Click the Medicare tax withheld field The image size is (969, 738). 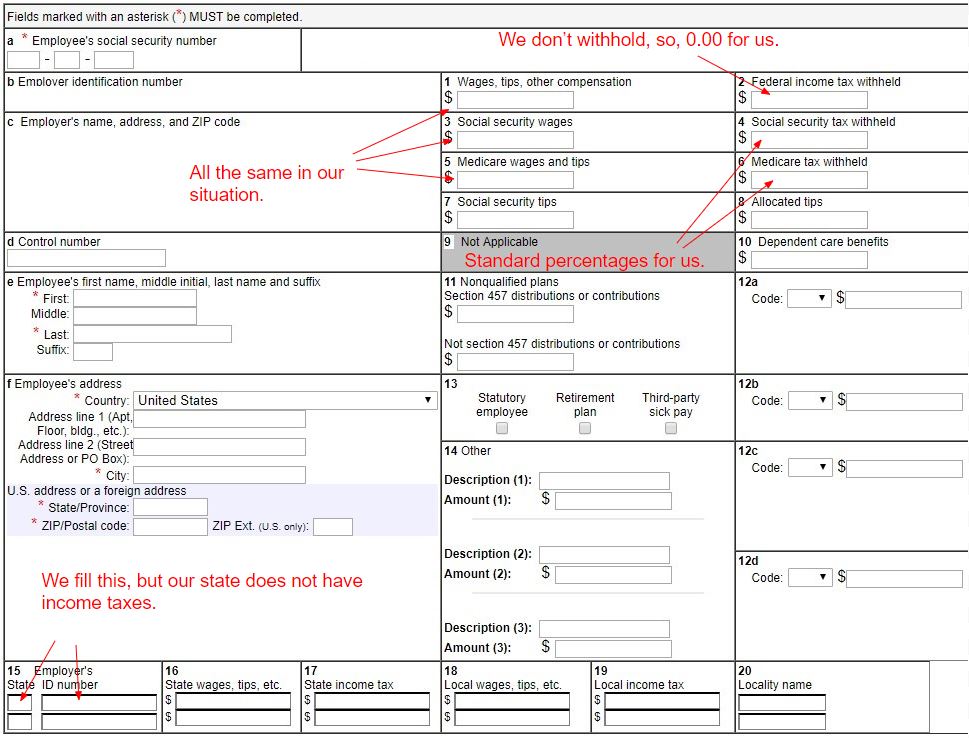tap(809, 180)
